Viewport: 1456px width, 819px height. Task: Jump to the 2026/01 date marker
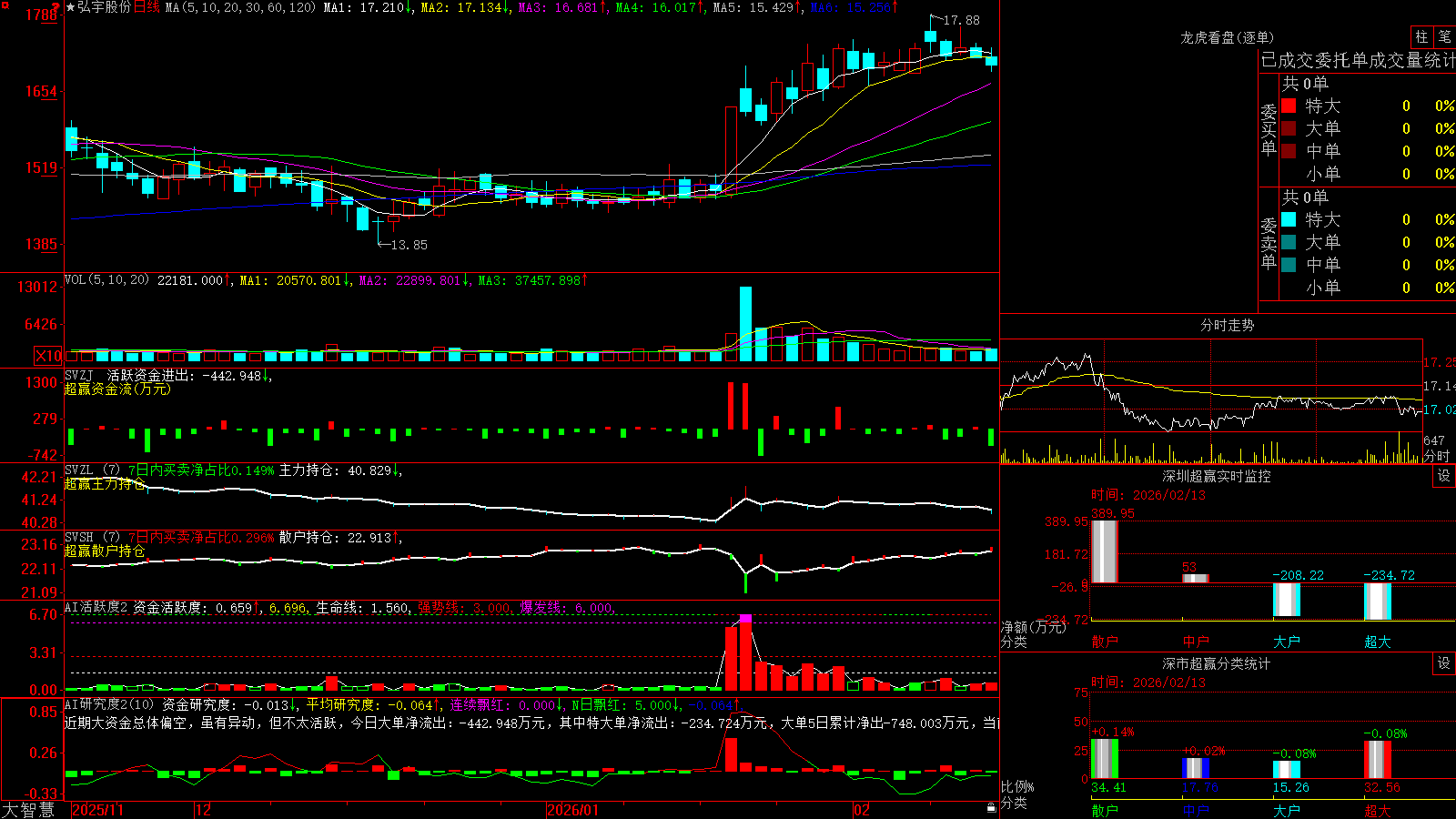573,809
